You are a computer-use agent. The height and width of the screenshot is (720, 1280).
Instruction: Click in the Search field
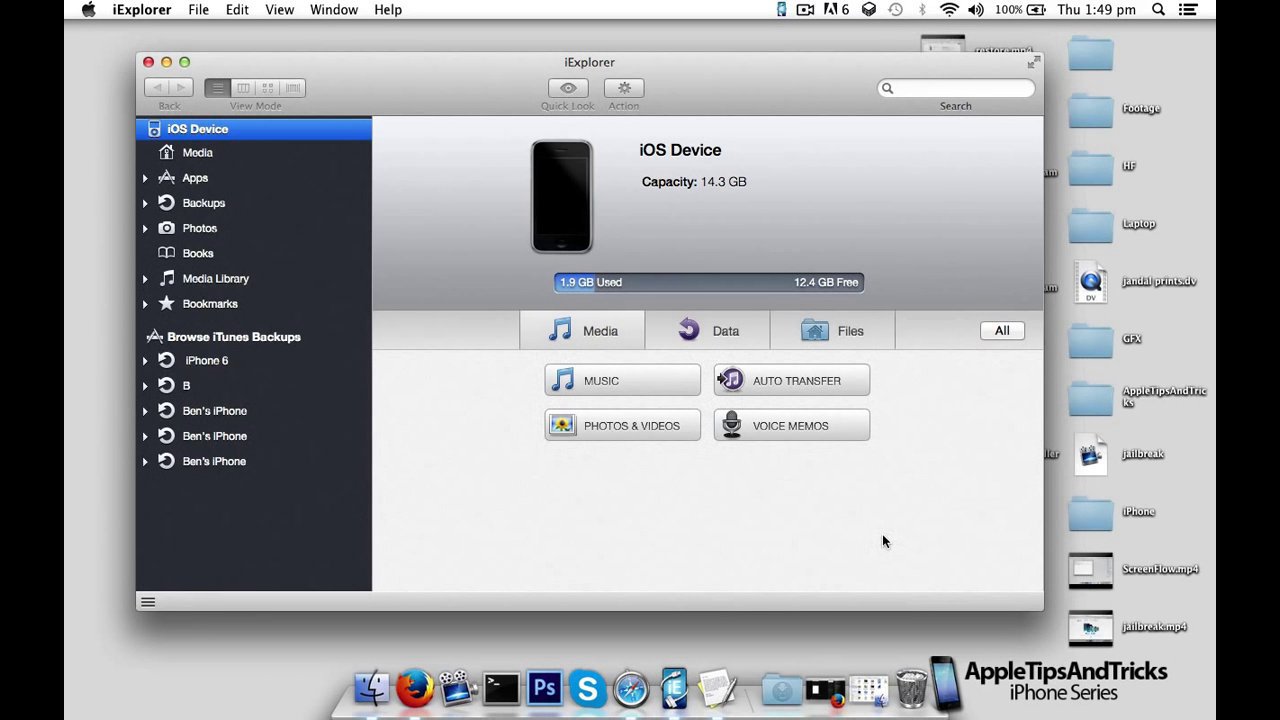tap(962, 88)
